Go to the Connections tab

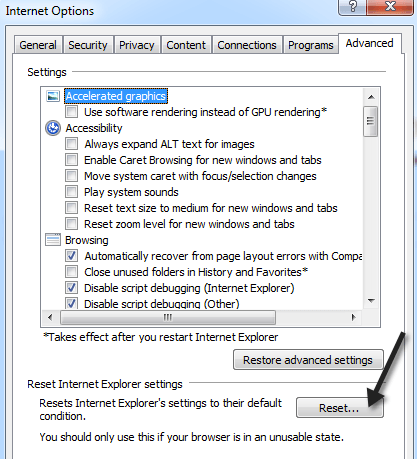(x=247, y=45)
